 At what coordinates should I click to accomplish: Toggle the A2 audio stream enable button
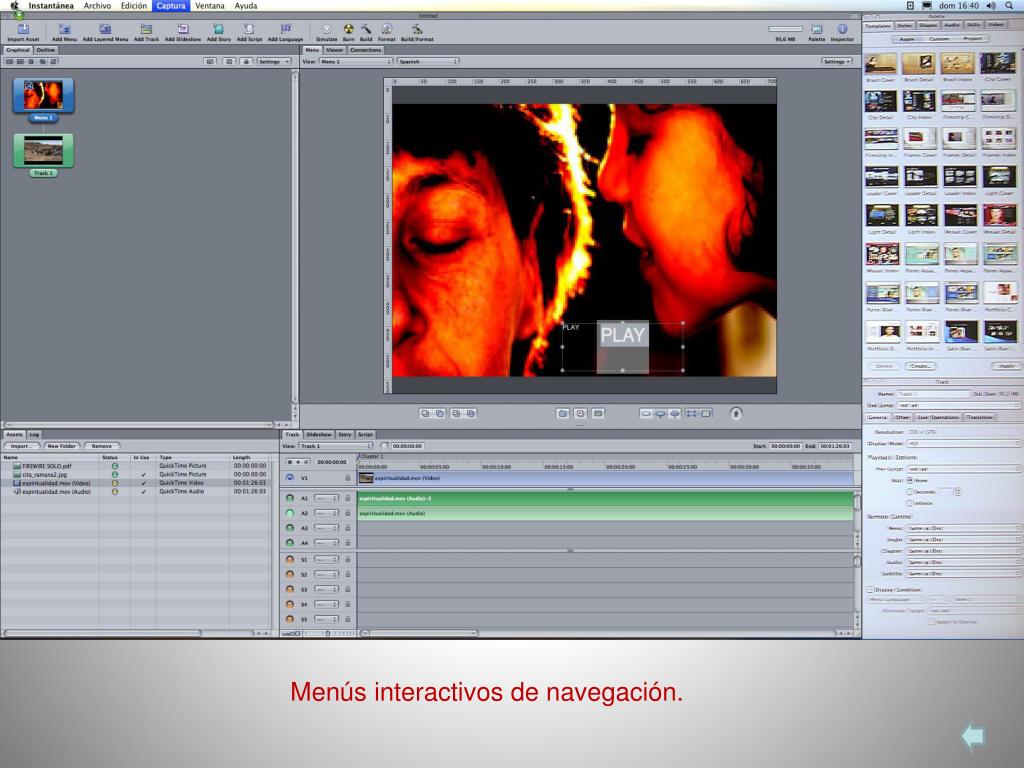click(290, 513)
